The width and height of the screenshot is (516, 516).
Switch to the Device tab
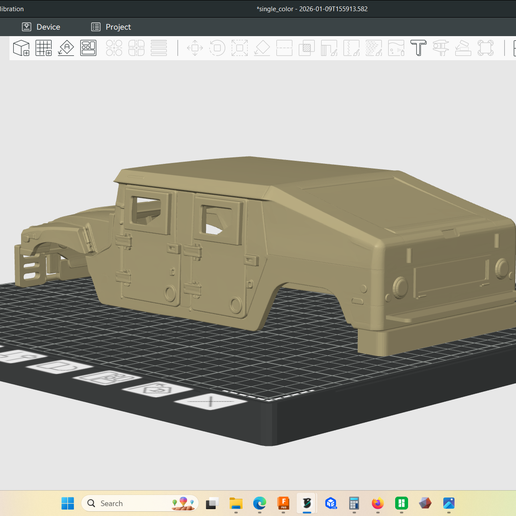(41, 27)
